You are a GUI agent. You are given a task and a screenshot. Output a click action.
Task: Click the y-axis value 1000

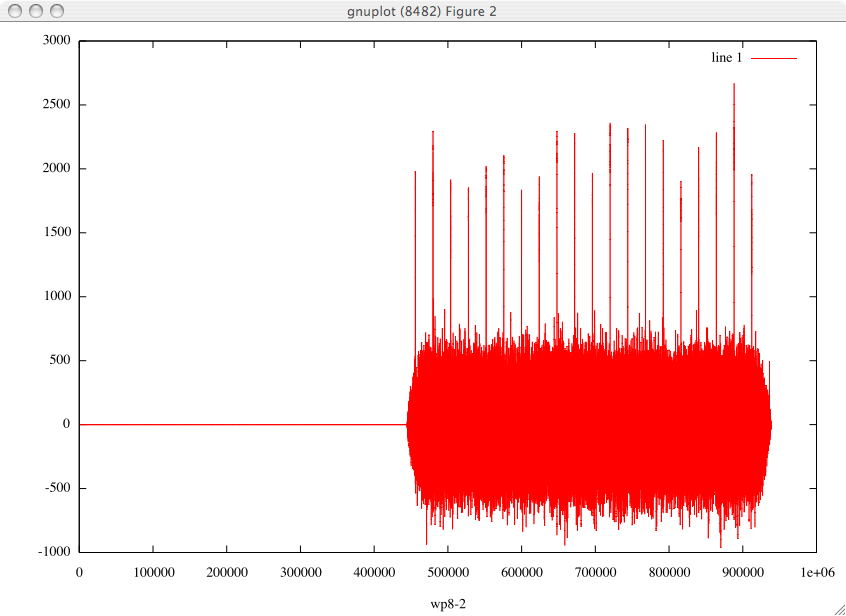pos(57,296)
